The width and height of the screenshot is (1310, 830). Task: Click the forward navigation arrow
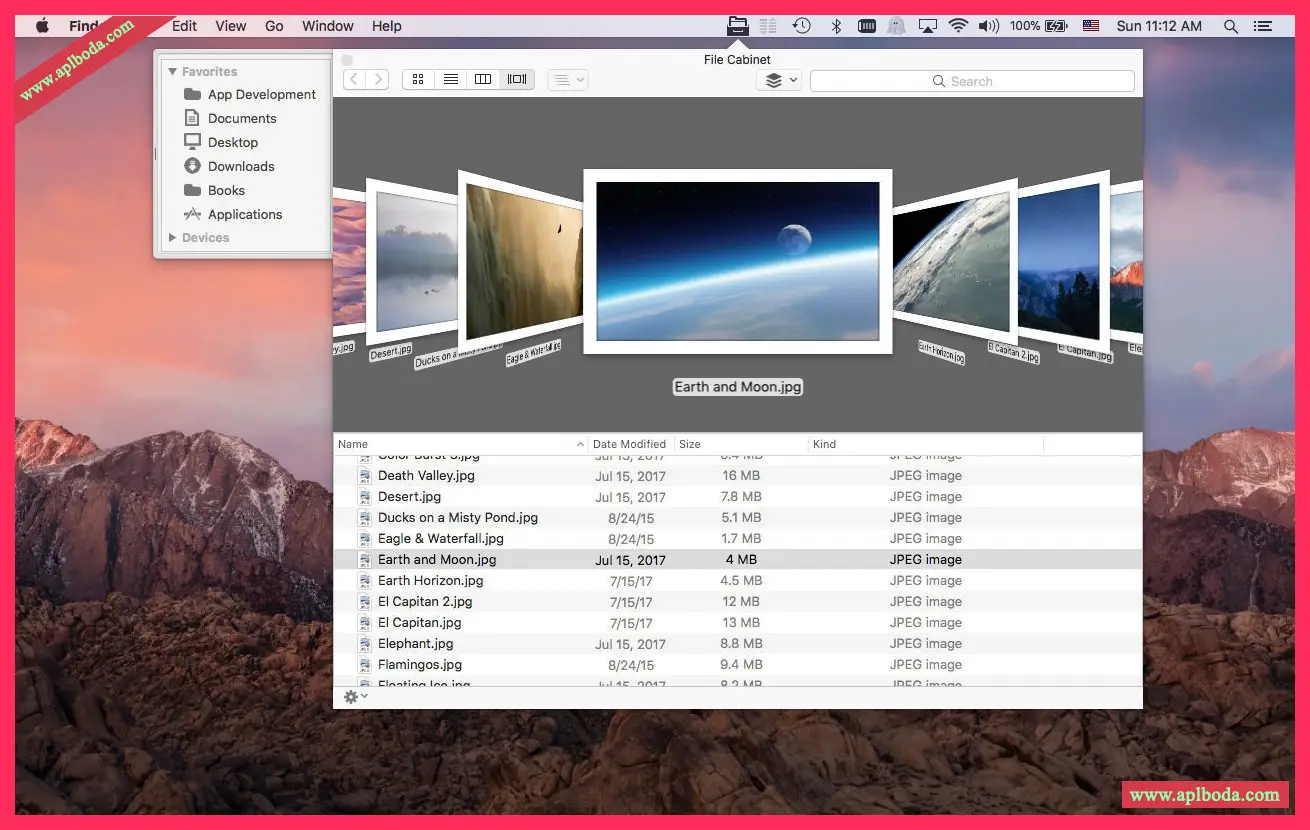coord(378,80)
